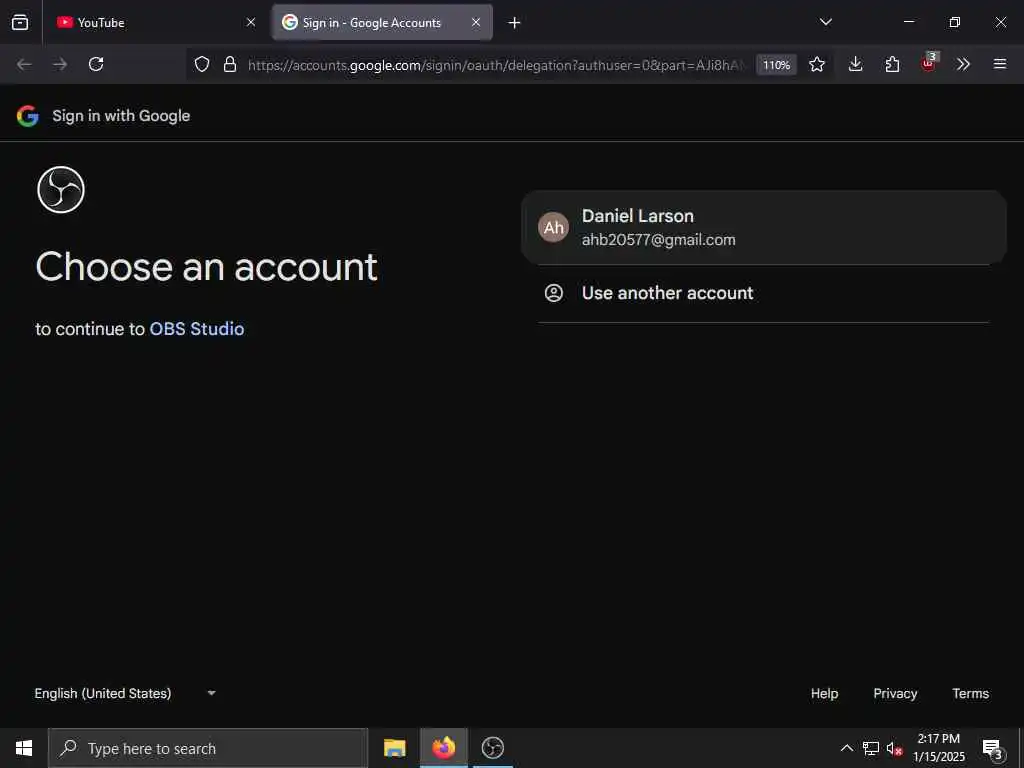Show site security padlock info

230,64
